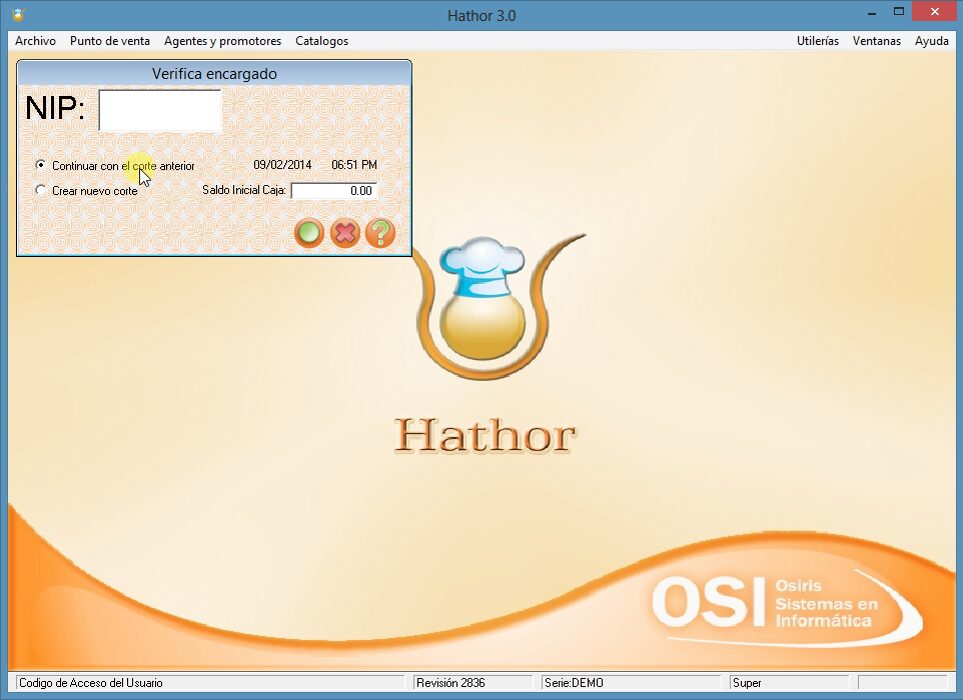This screenshot has width=963, height=700.
Task: Open the Ayuda menu
Action: pos(932,41)
